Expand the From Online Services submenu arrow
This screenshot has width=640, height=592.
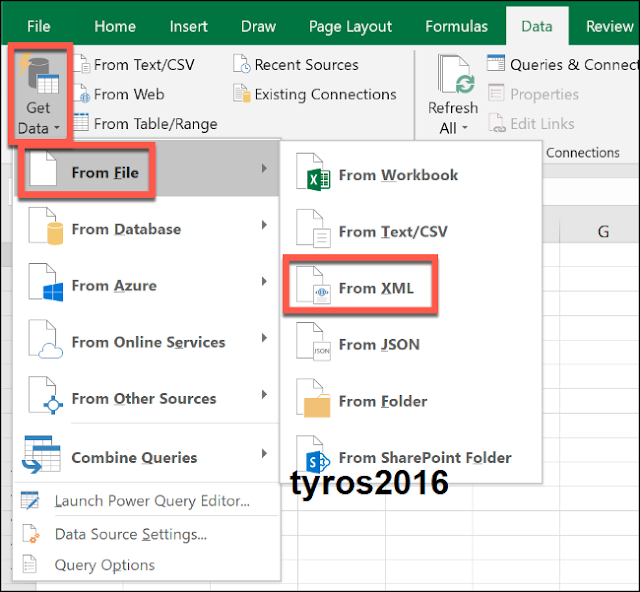click(x=264, y=338)
